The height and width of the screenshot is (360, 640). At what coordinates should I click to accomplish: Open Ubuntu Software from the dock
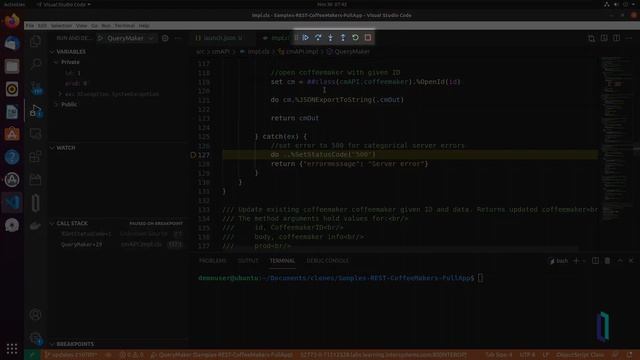pyautogui.click(x=12, y=134)
